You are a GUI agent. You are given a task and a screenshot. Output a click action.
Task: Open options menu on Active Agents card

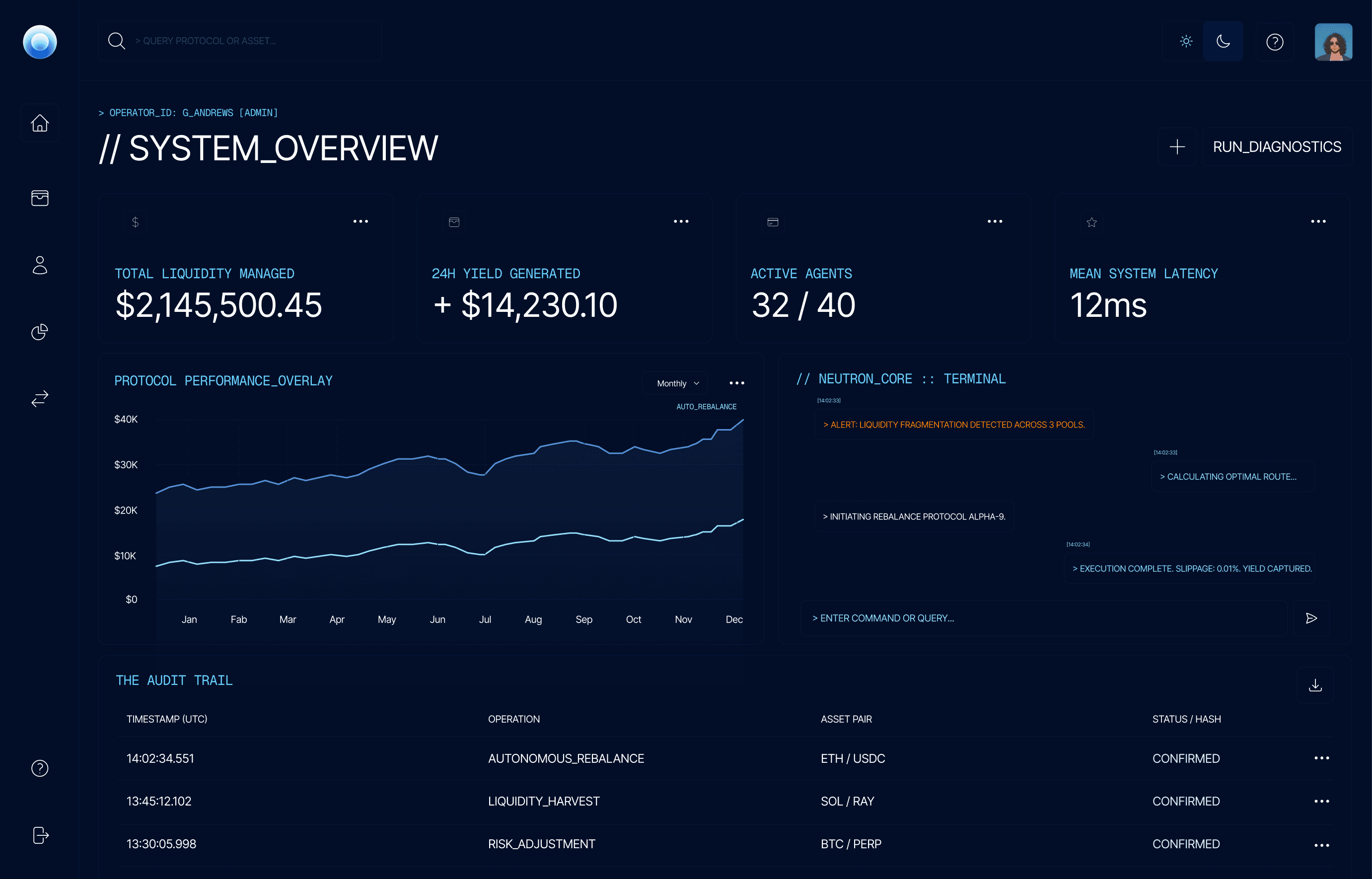click(995, 221)
